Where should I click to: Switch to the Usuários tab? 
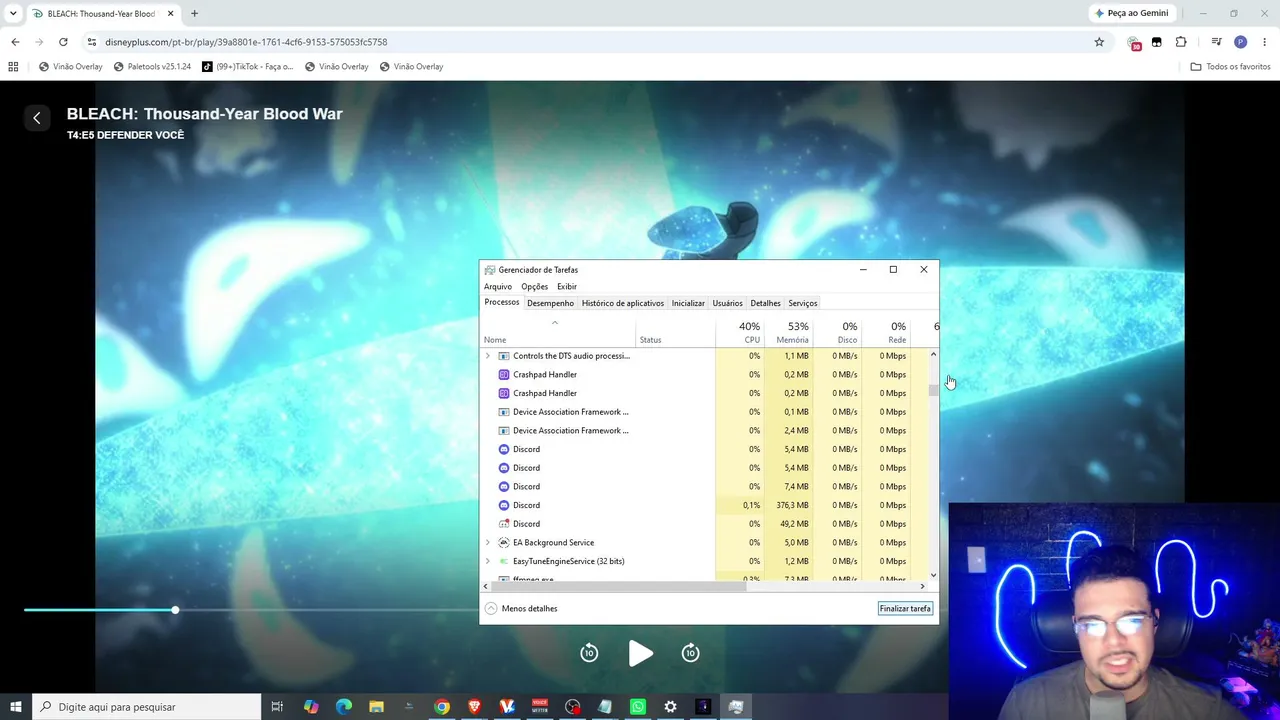[727, 303]
